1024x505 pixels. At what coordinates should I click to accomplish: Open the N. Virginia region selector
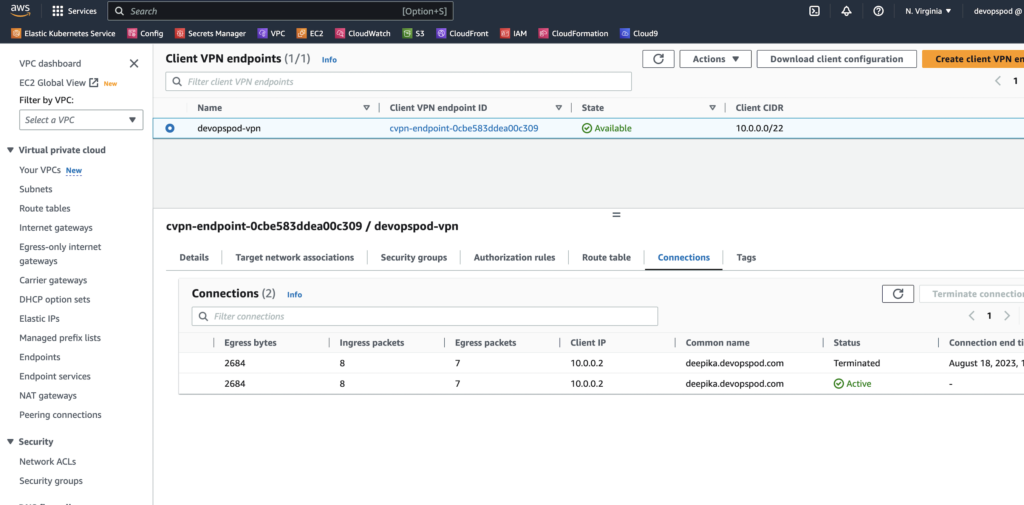928,11
